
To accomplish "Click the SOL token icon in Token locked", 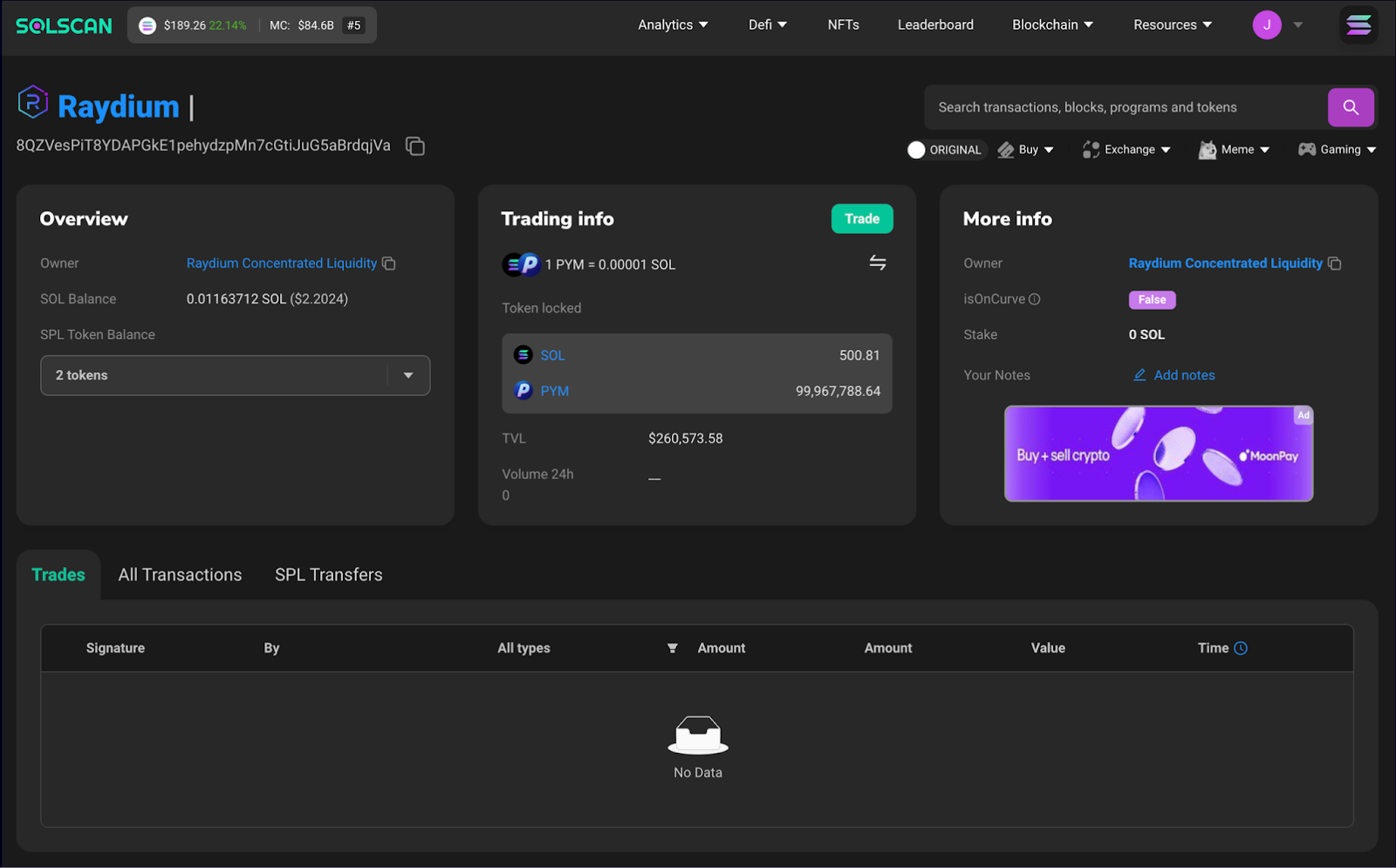I will pyautogui.click(x=523, y=355).
